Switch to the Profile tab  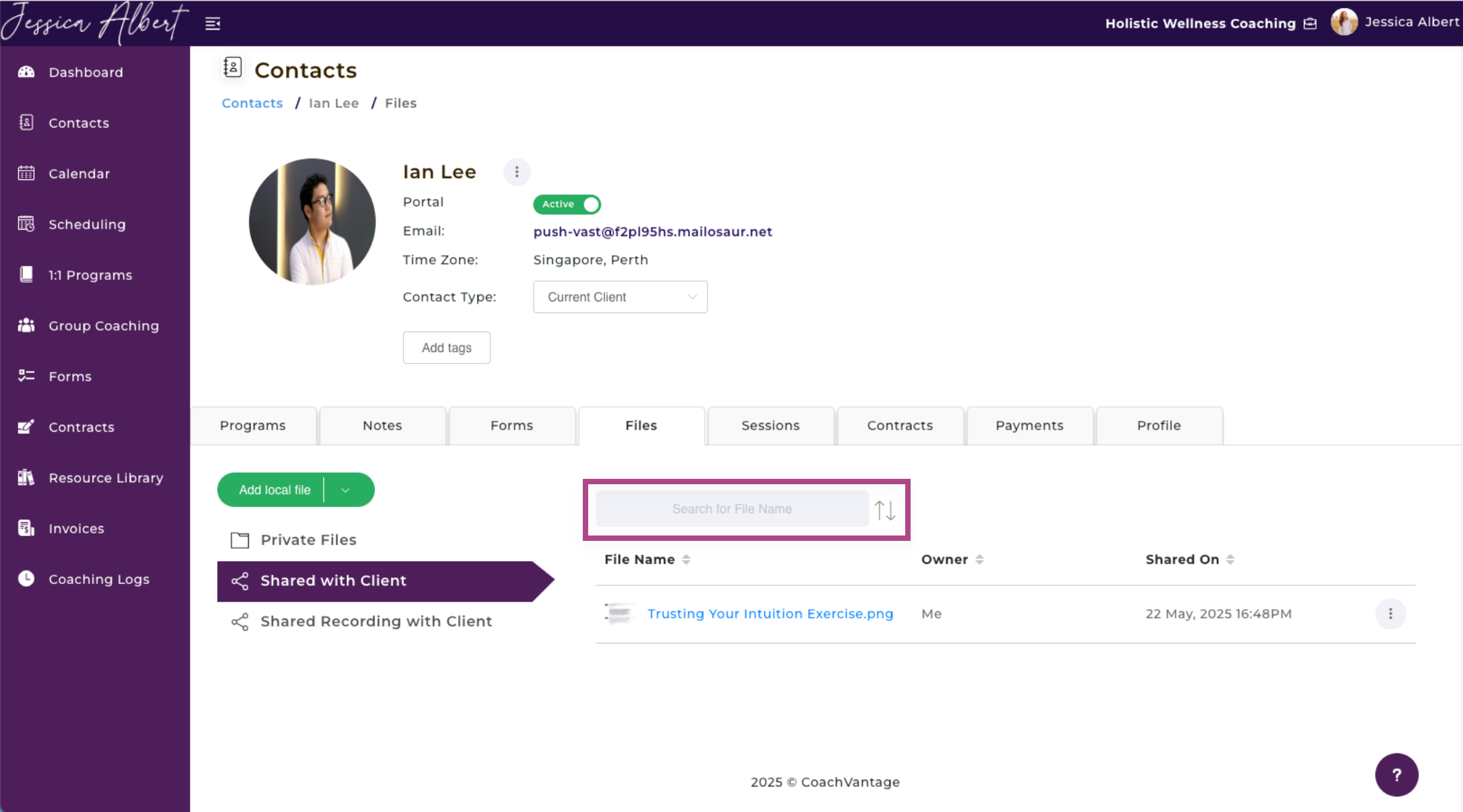coord(1159,426)
